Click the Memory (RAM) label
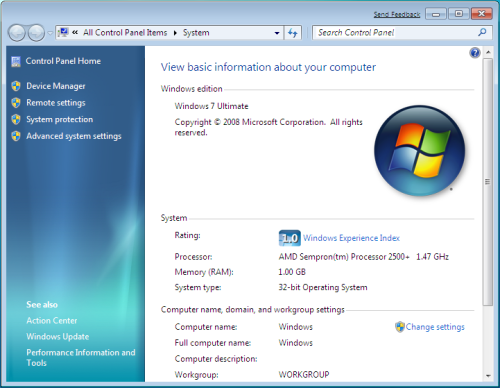 (x=204, y=272)
